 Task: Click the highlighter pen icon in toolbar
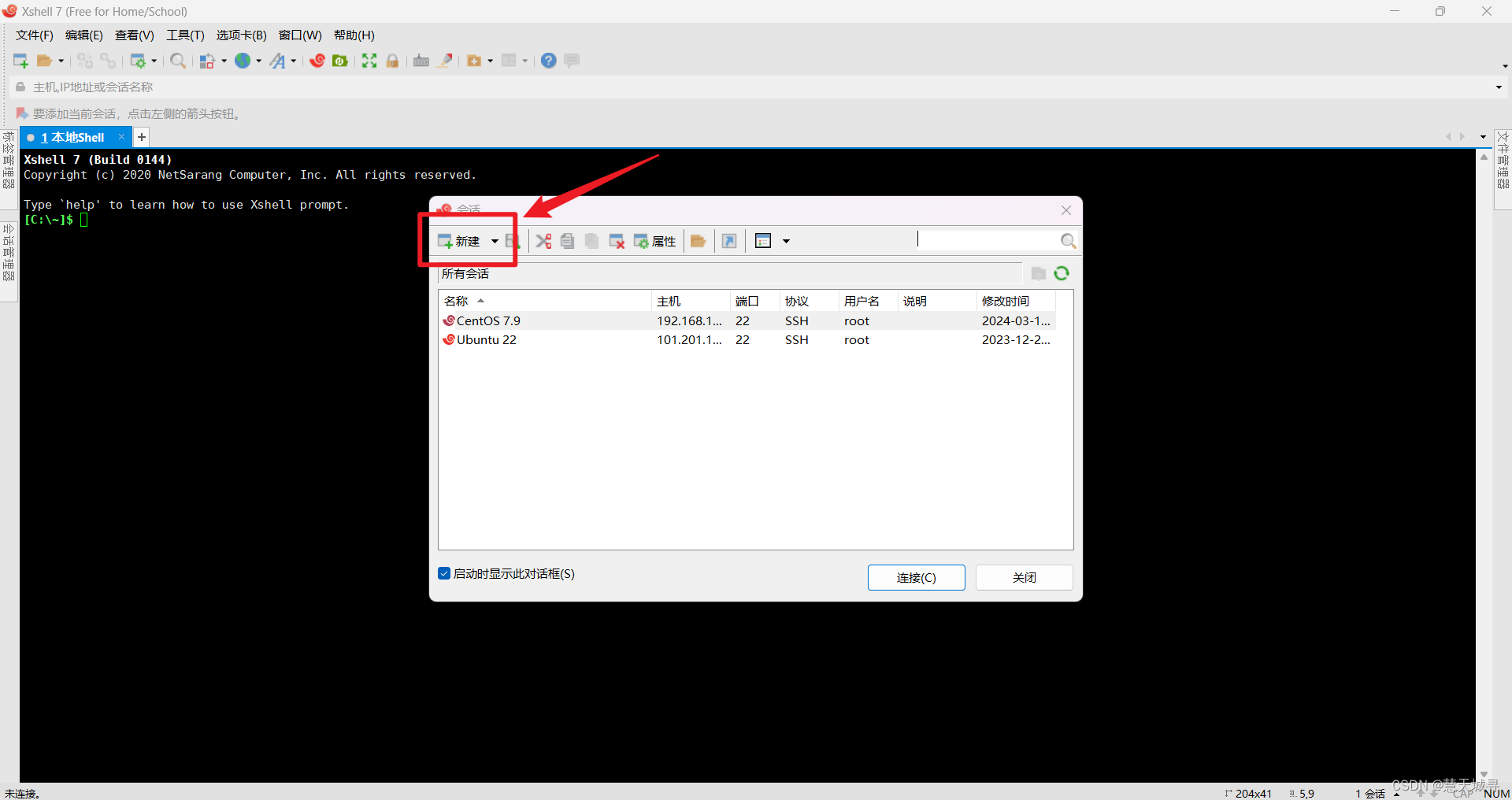tap(445, 61)
